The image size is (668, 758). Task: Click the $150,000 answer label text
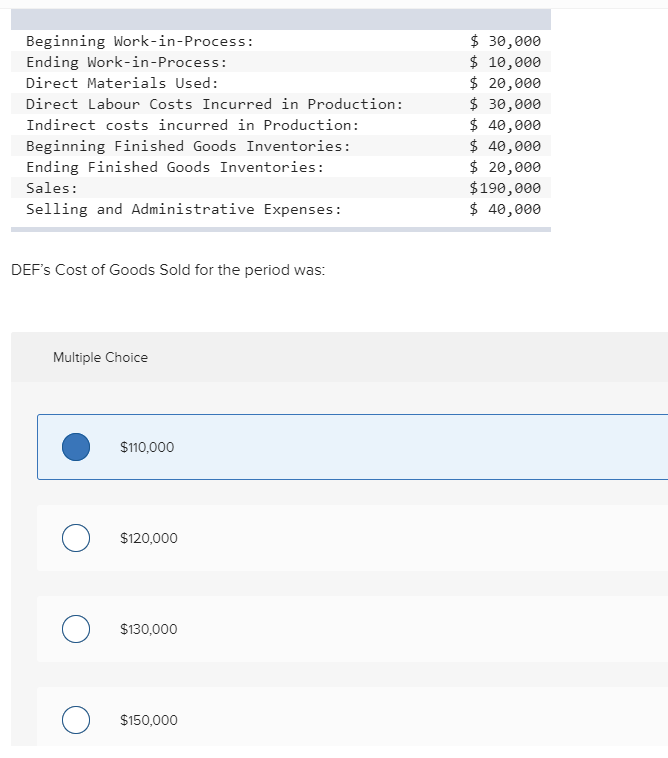coord(149,720)
